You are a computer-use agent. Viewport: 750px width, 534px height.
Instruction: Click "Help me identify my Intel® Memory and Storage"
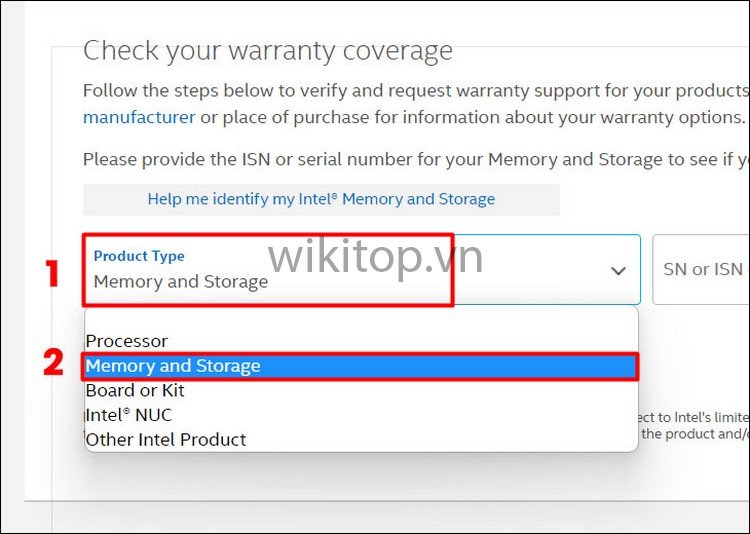click(x=321, y=199)
